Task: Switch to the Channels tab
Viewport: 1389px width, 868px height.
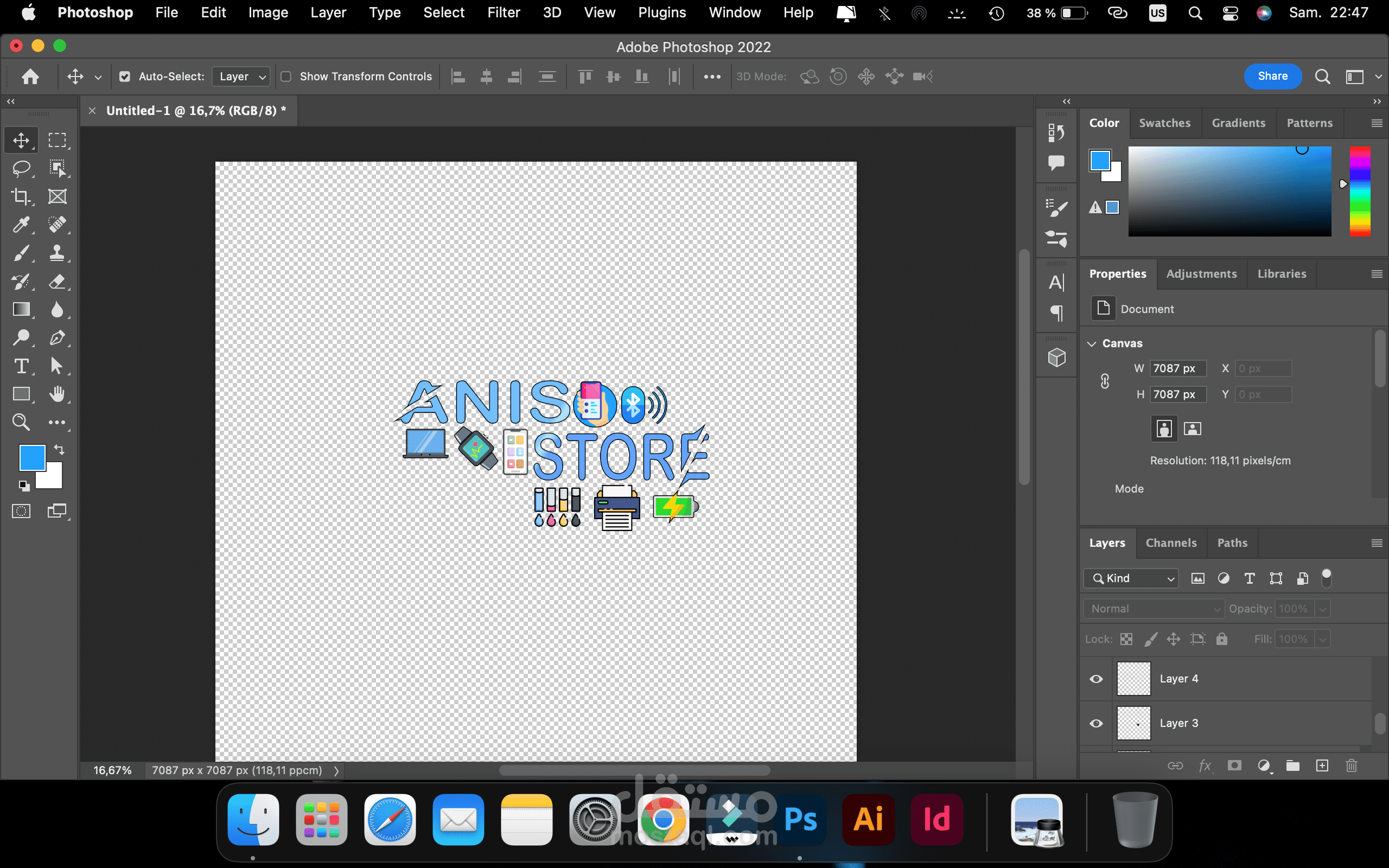Action: (1171, 542)
